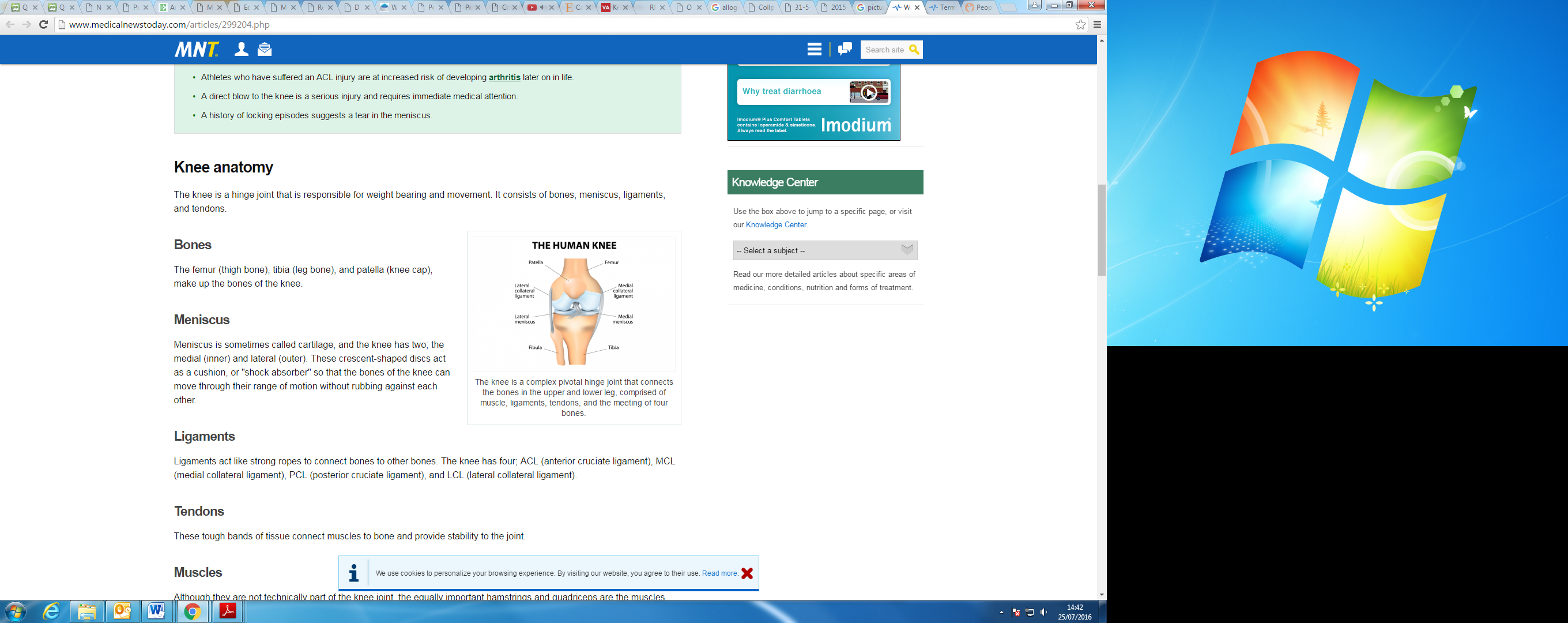1568x623 pixels.
Task: Click 'Read more' in cookie notice
Action: 719,573
